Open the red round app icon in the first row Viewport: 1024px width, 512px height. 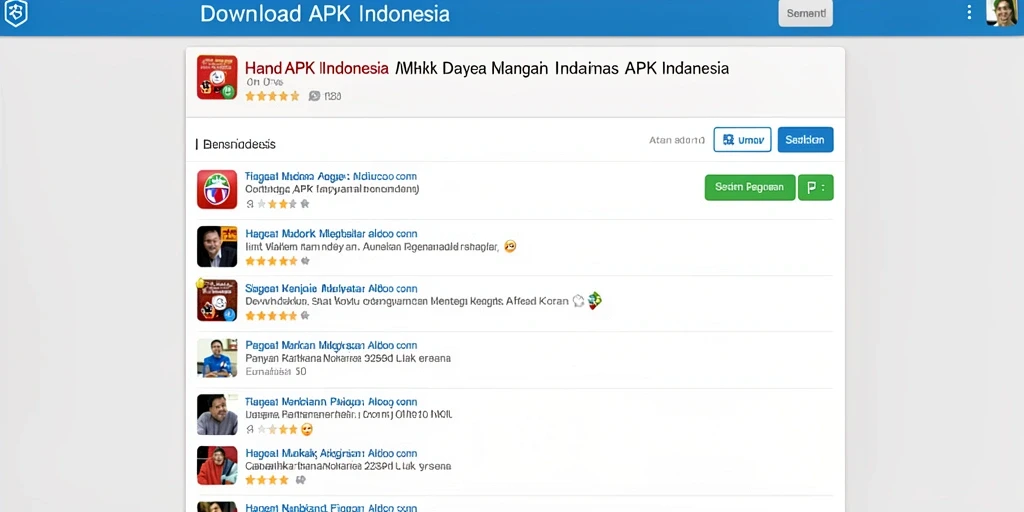coord(217,189)
